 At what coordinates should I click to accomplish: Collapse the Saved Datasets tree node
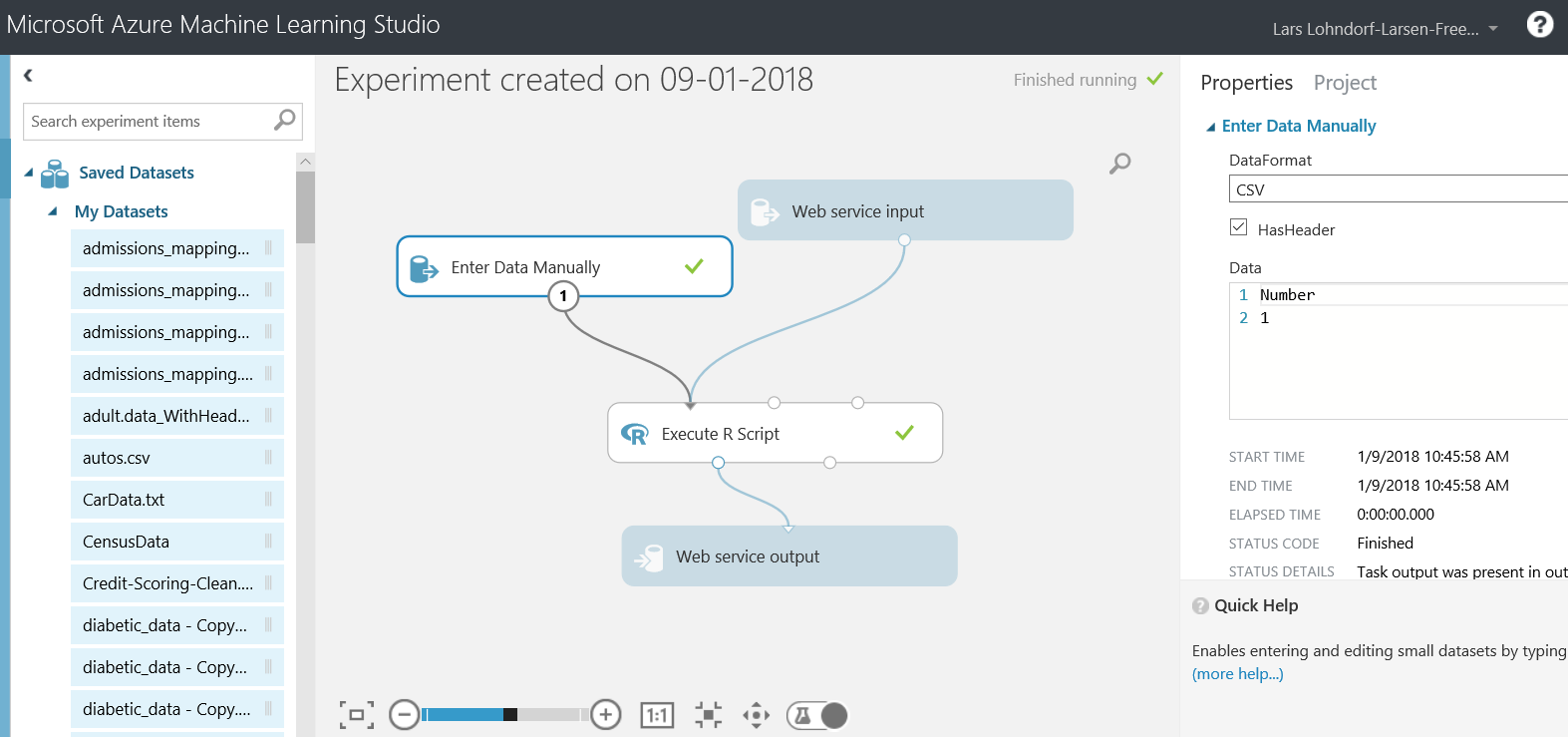coord(29,173)
